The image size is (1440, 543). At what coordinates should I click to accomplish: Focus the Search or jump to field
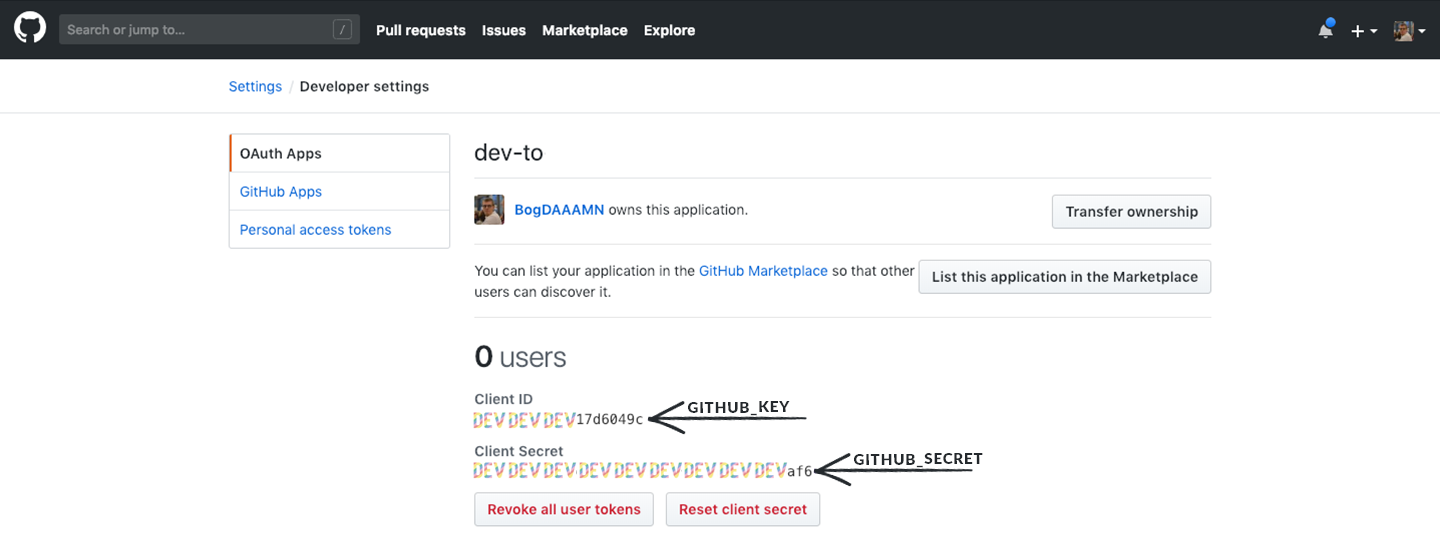(208, 30)
